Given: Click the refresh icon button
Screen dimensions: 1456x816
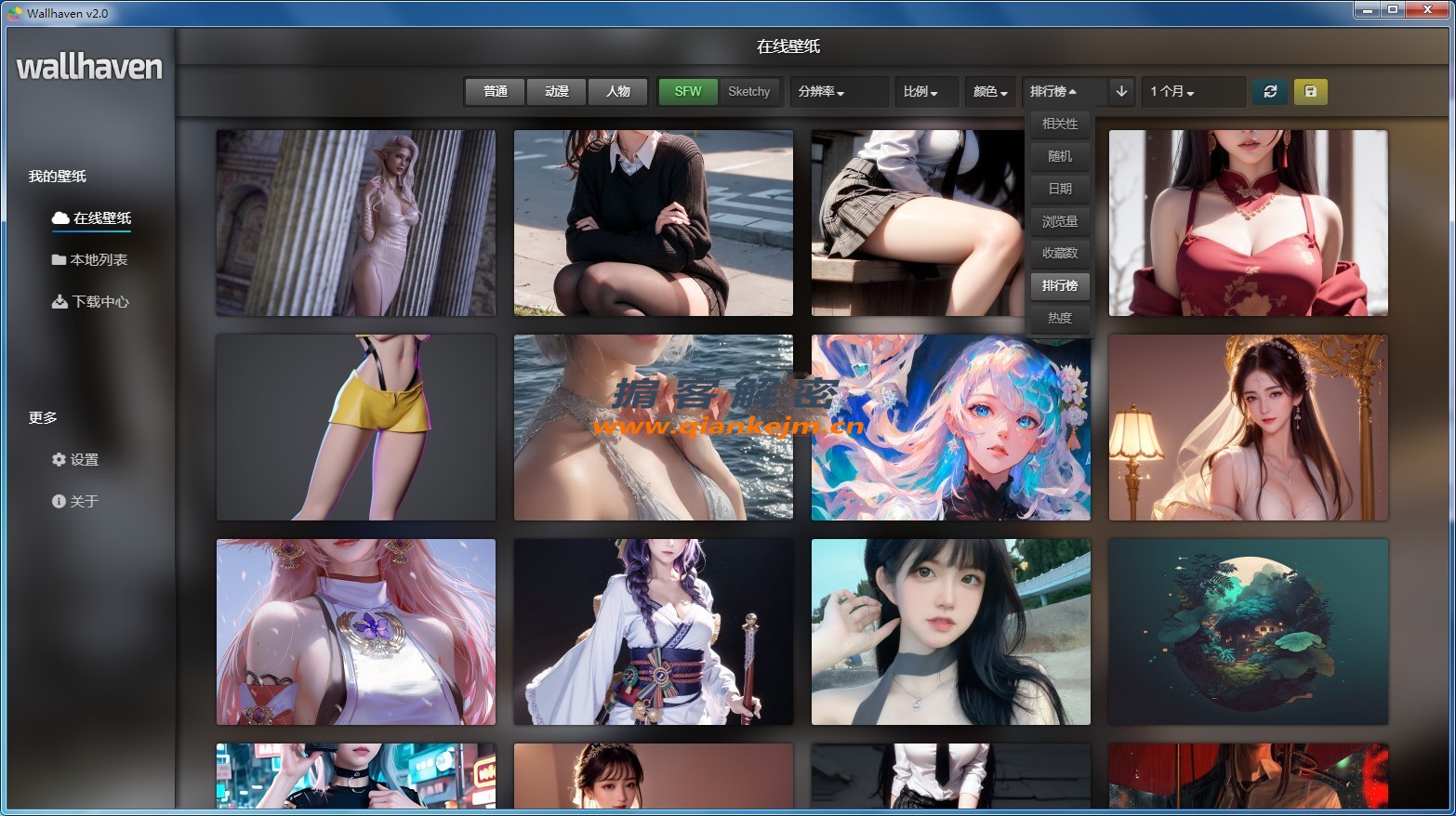Looking at the screenshot, I should click(x=1270, y=91).
